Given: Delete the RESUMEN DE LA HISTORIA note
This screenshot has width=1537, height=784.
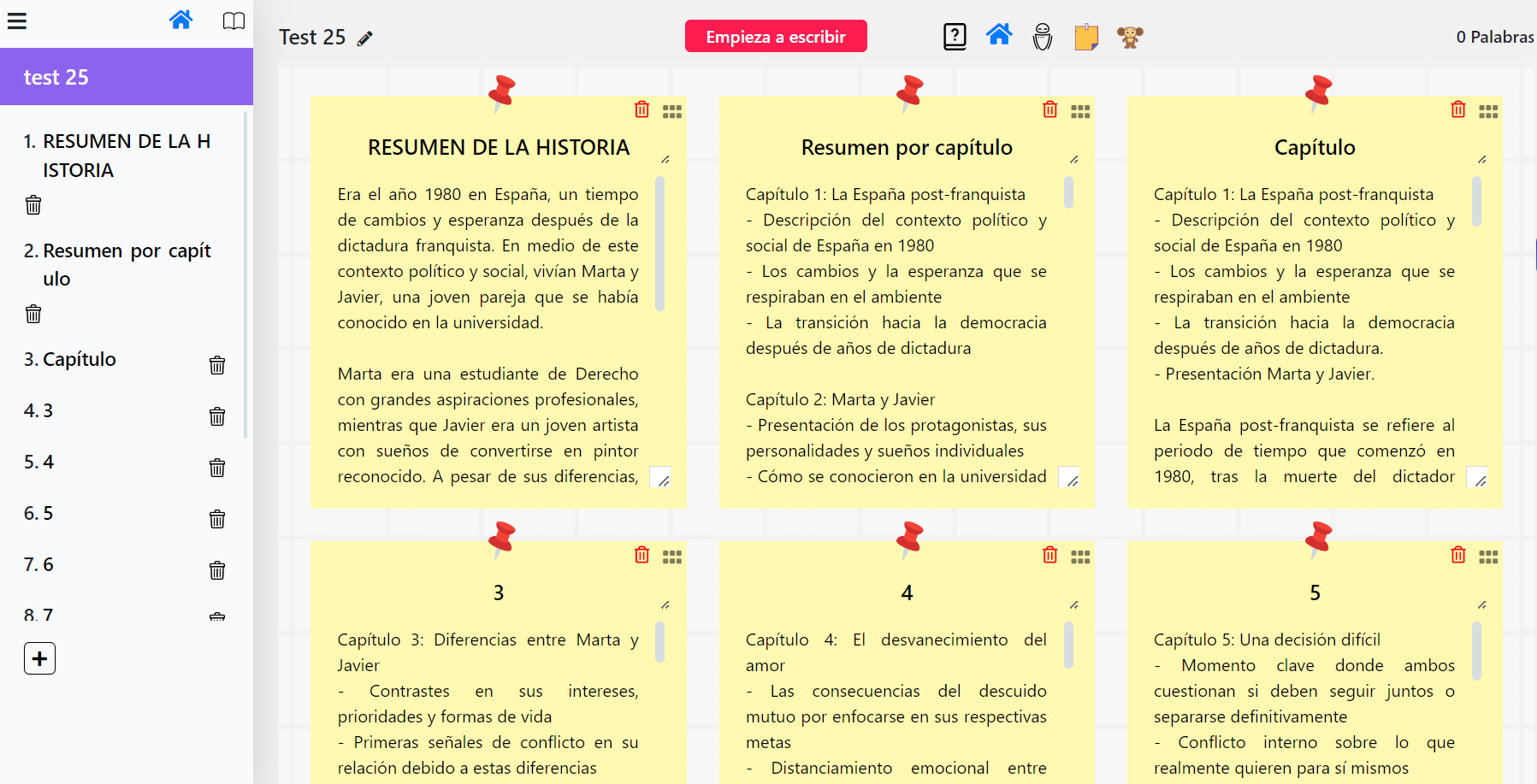Looking at the screenshot, I should [x=642, y=109].
